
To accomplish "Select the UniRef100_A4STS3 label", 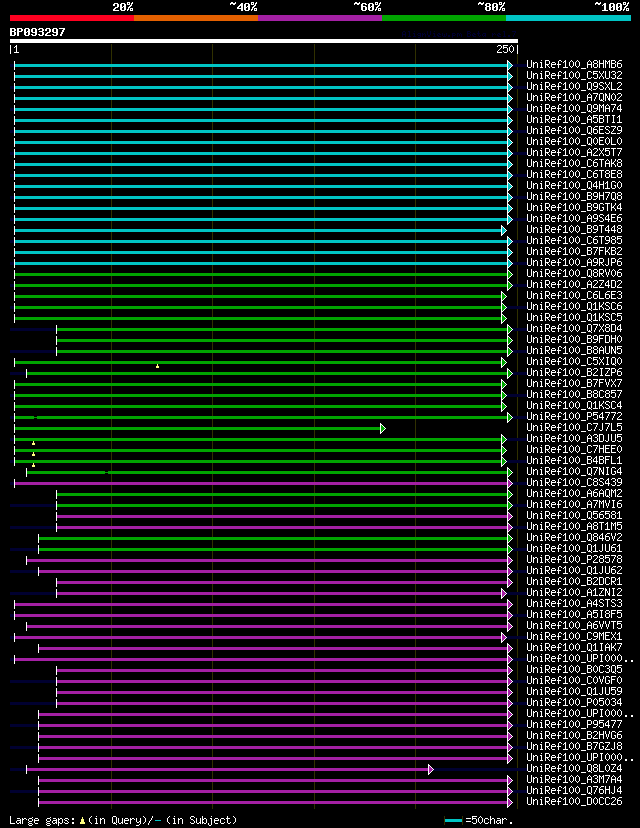I will tap(574, 604).
